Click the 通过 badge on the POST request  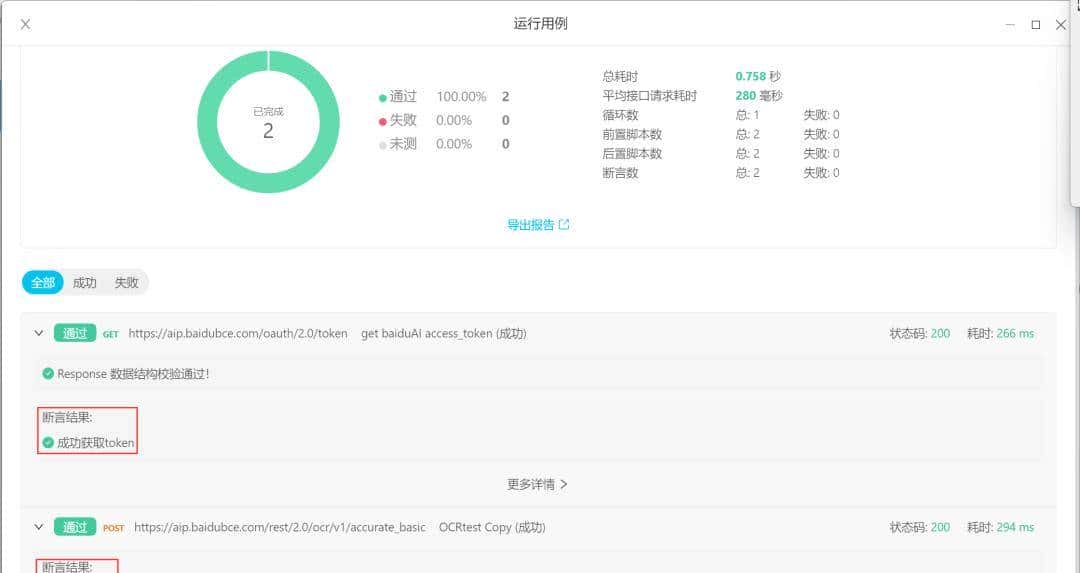(x=75, y=527)
